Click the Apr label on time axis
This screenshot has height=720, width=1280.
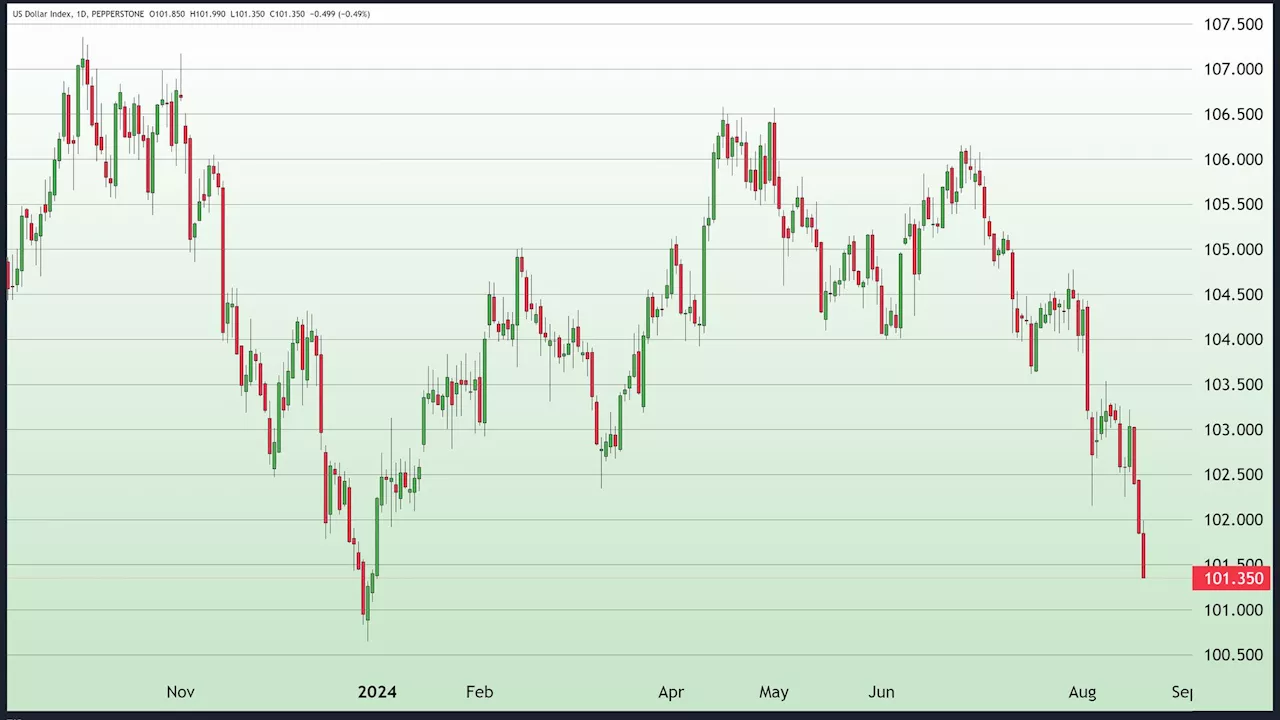coord(671,691)
